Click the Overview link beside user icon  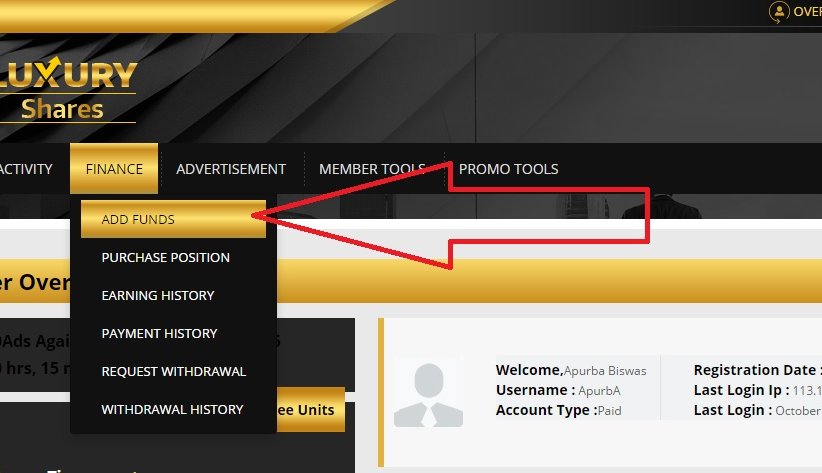(x=807, y=12)
